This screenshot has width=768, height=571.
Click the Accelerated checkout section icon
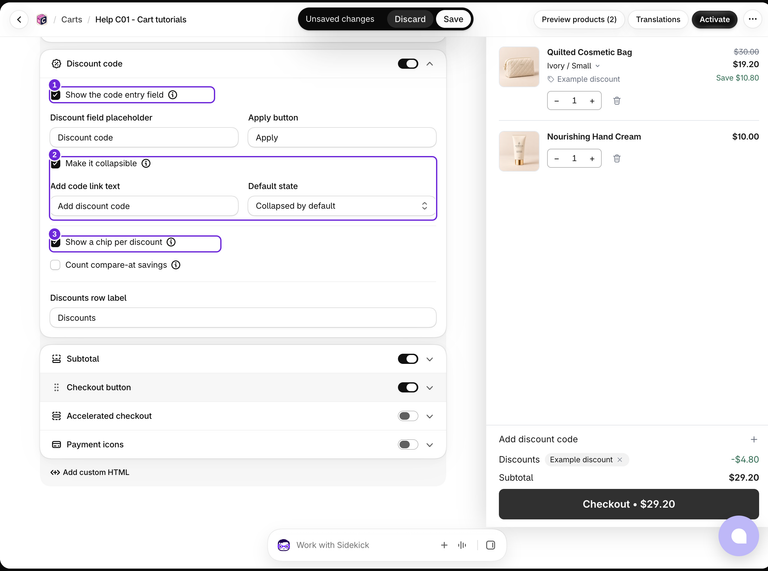56,416
